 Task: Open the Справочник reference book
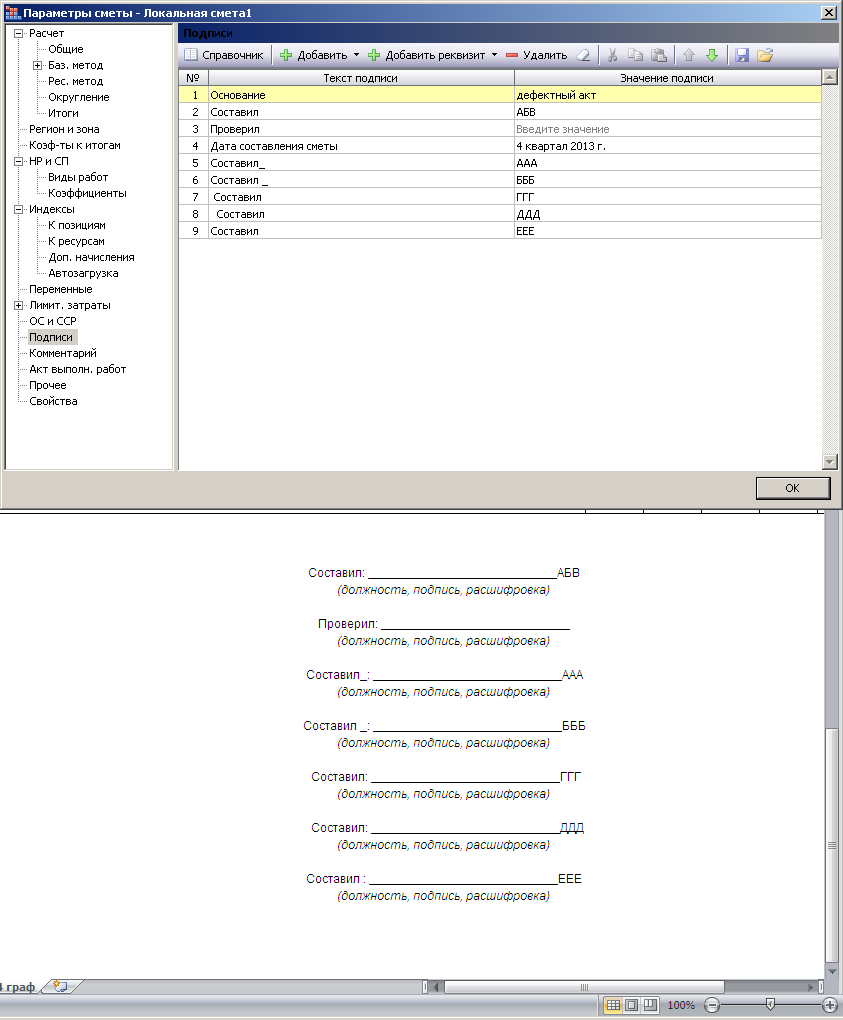pos(224,55)
